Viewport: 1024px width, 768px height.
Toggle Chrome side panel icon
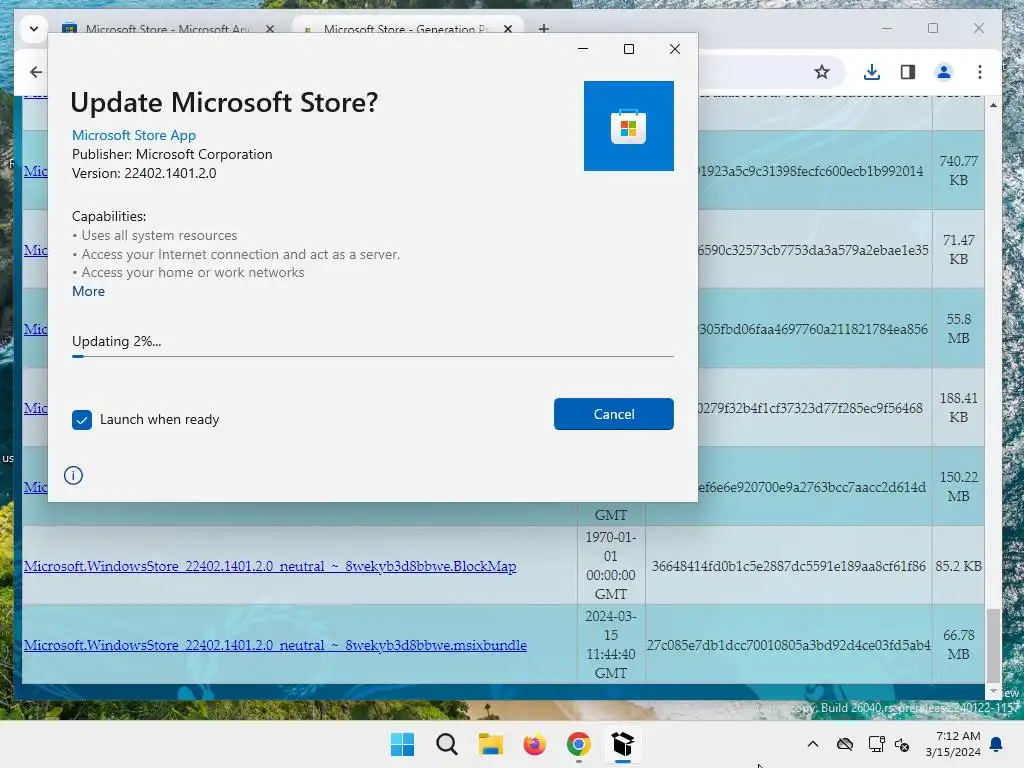908,72
